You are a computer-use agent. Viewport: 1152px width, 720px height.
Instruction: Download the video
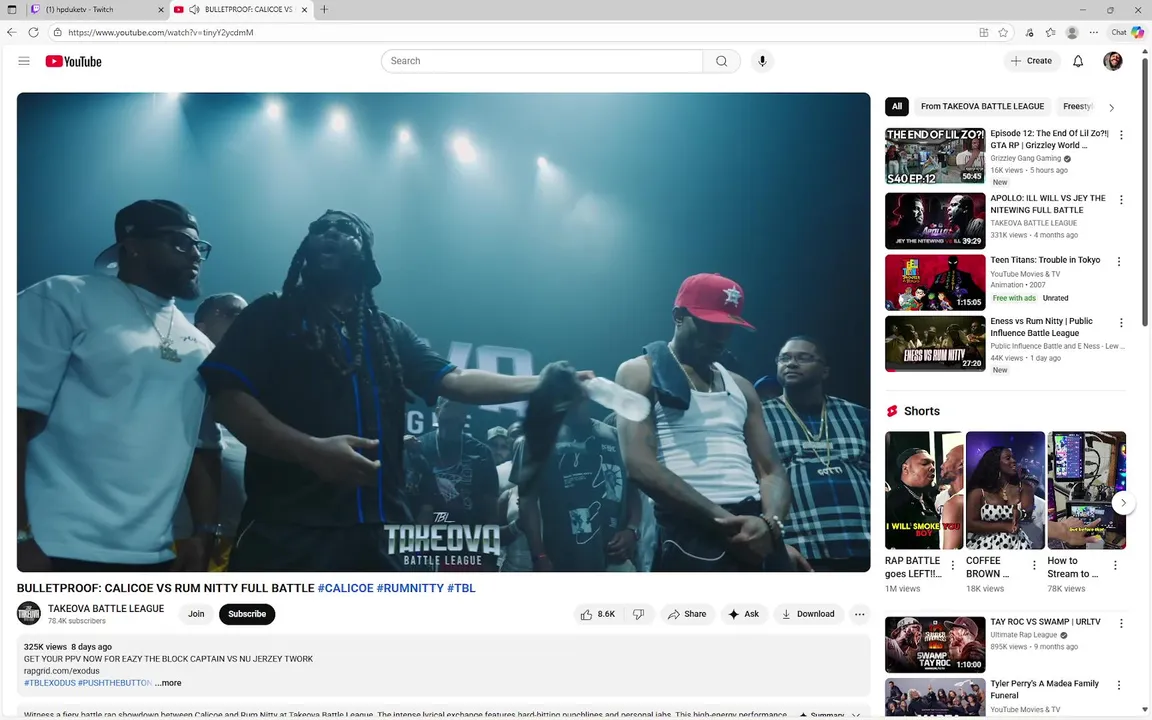(807, 614)
